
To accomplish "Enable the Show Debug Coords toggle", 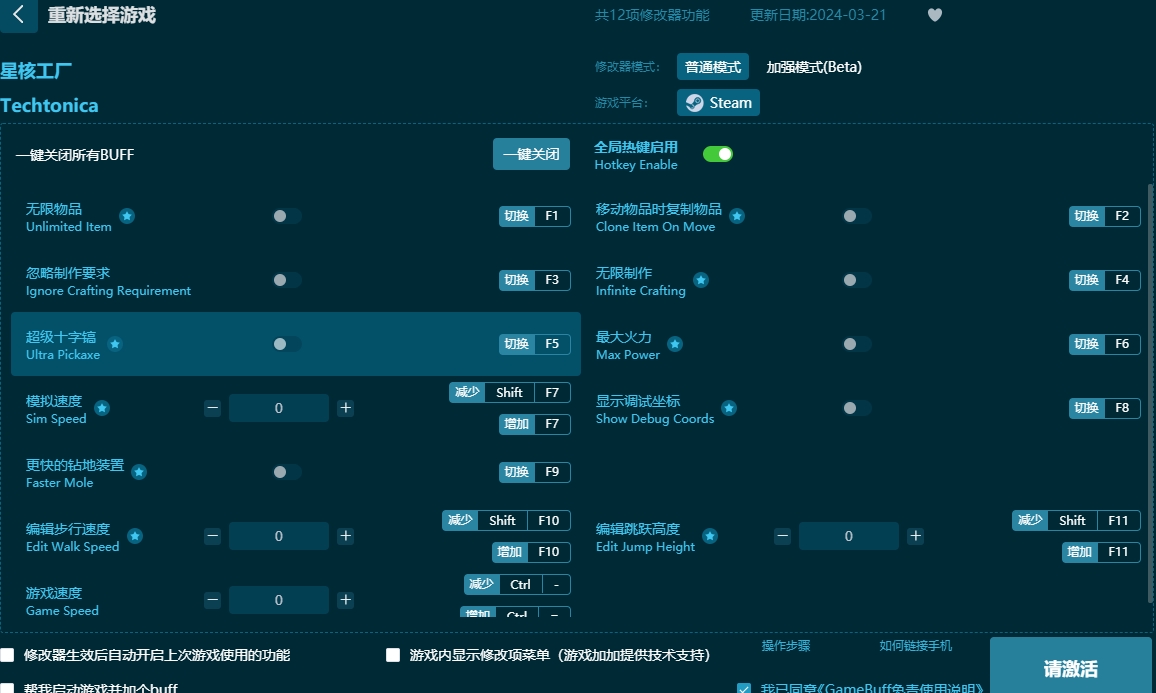I will tap(856, 408).
